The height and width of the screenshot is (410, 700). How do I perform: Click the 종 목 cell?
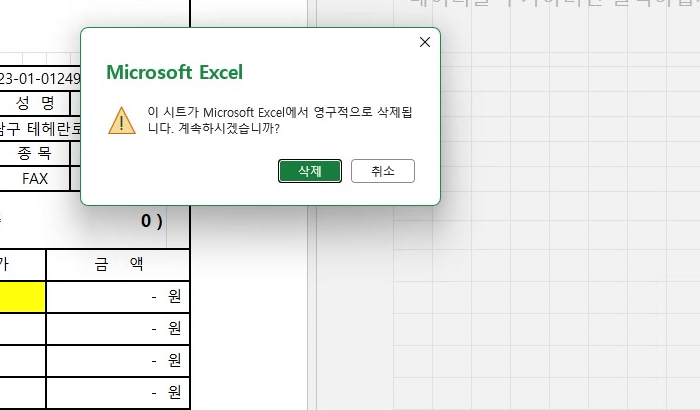pyautogui.click(x=35, y=153)
